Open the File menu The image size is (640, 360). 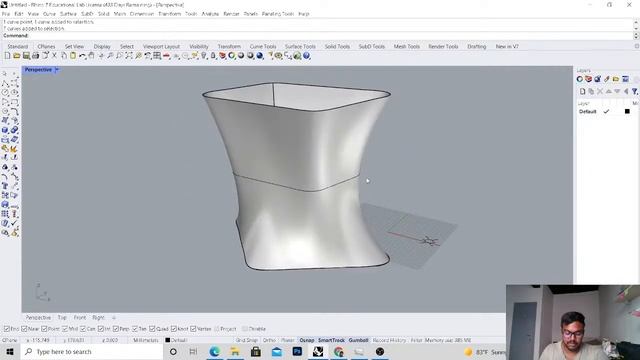point(6,13)
